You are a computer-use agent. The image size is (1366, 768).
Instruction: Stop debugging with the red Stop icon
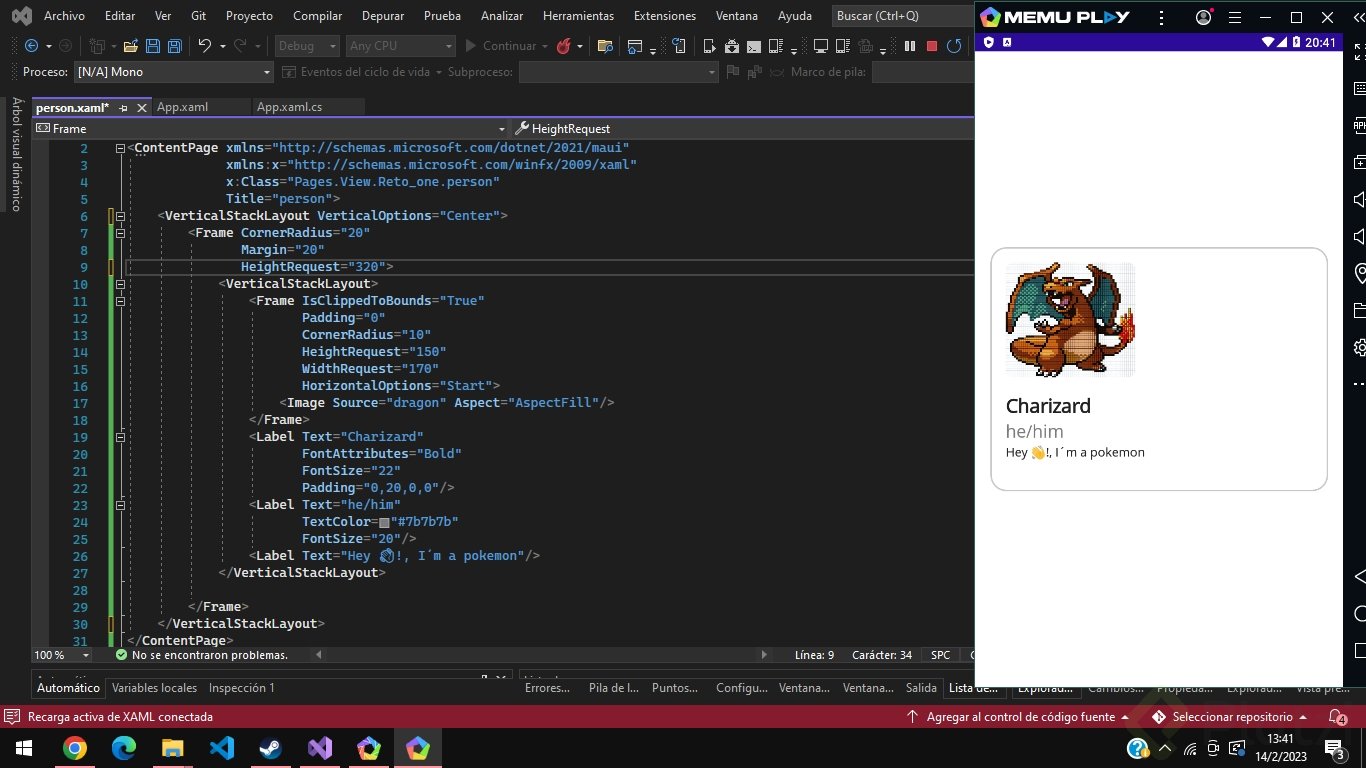(x=932, y=45)
